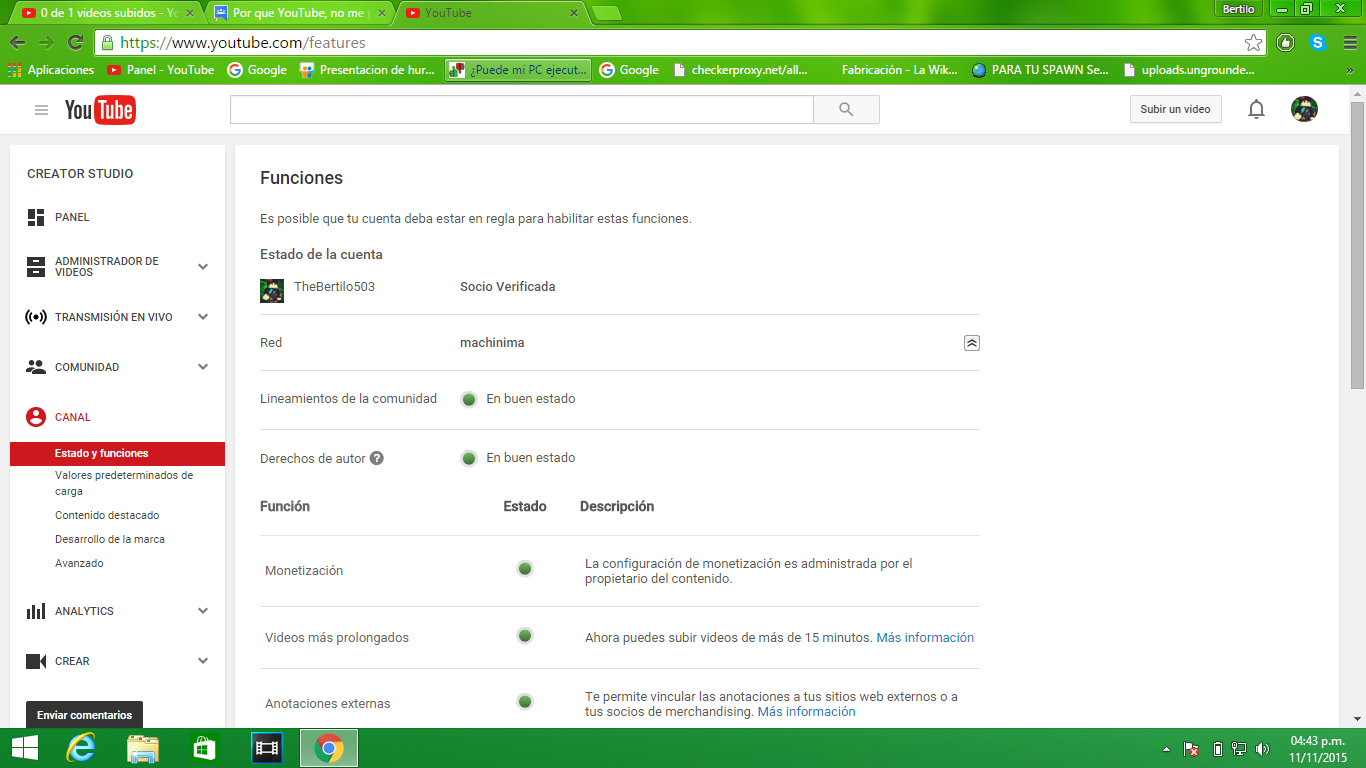Click the Transmisión en Vivo broadcast icon
Image resolution: width=1366 pixels, height=768 pixels.
[36, 317]
